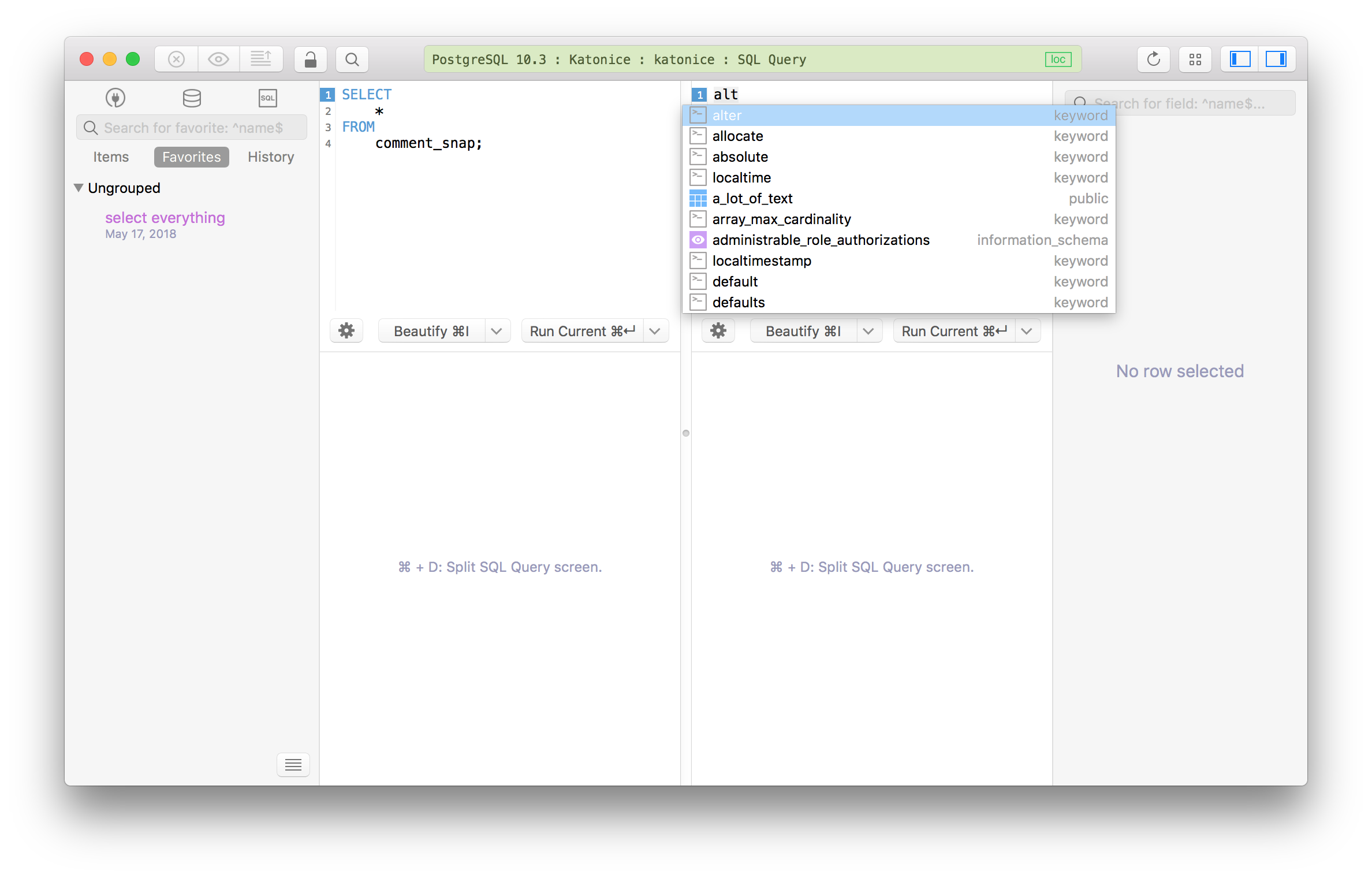Viewport: 1372px width, 878px height.
Task: Click the left Run Current button
Action: tap(581, 331)
